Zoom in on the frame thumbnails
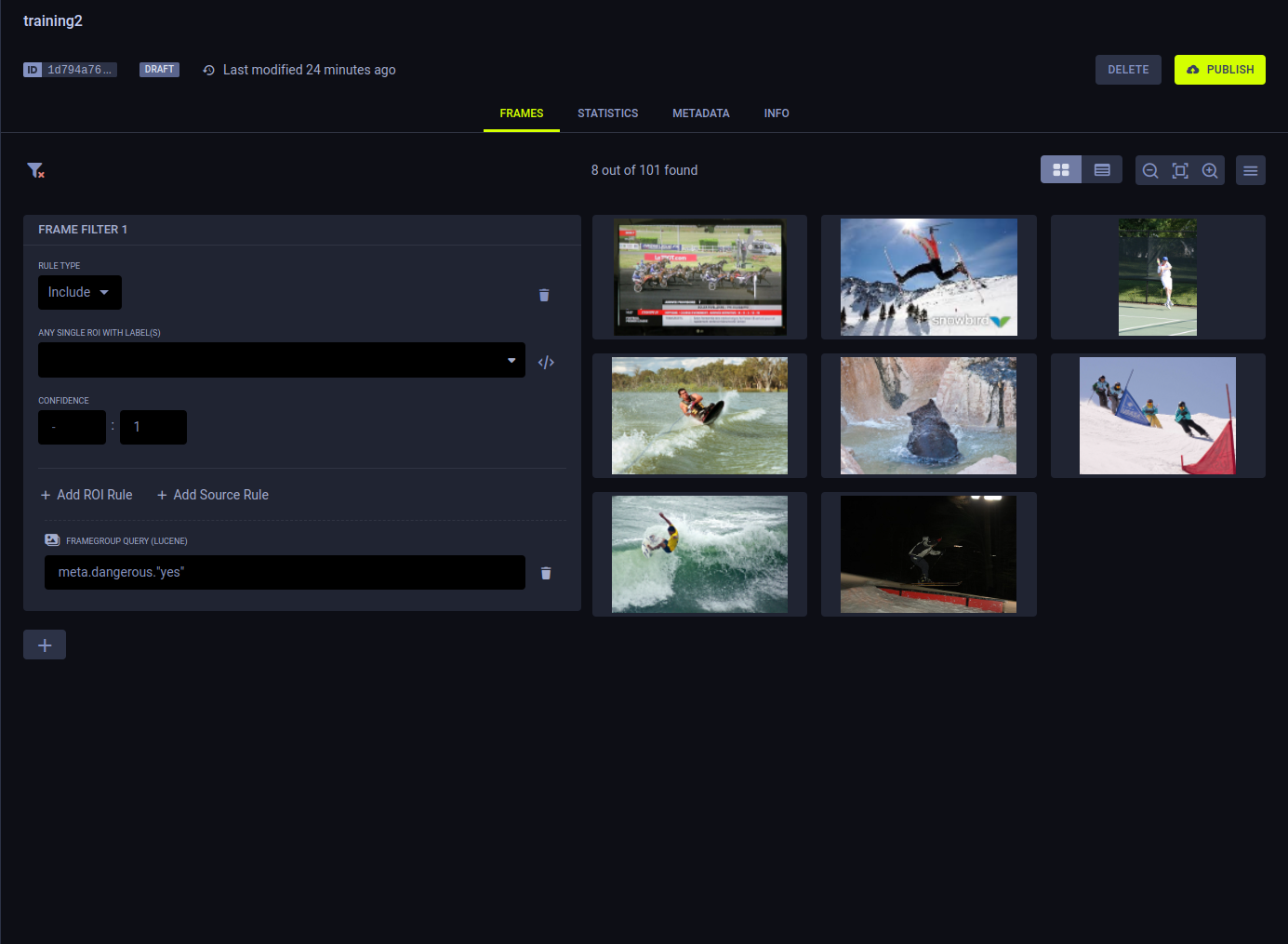 pyautogui.click(x=1210, y=170)
